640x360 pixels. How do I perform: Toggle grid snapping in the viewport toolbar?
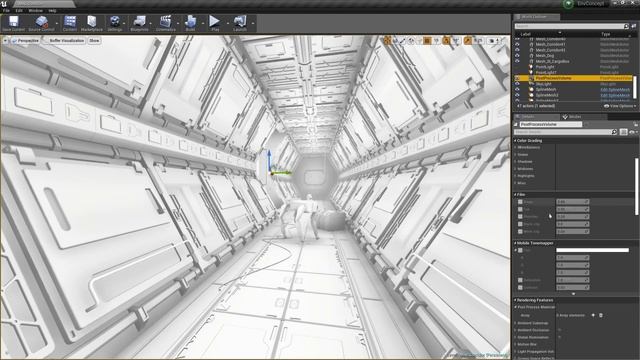point(427,40)
